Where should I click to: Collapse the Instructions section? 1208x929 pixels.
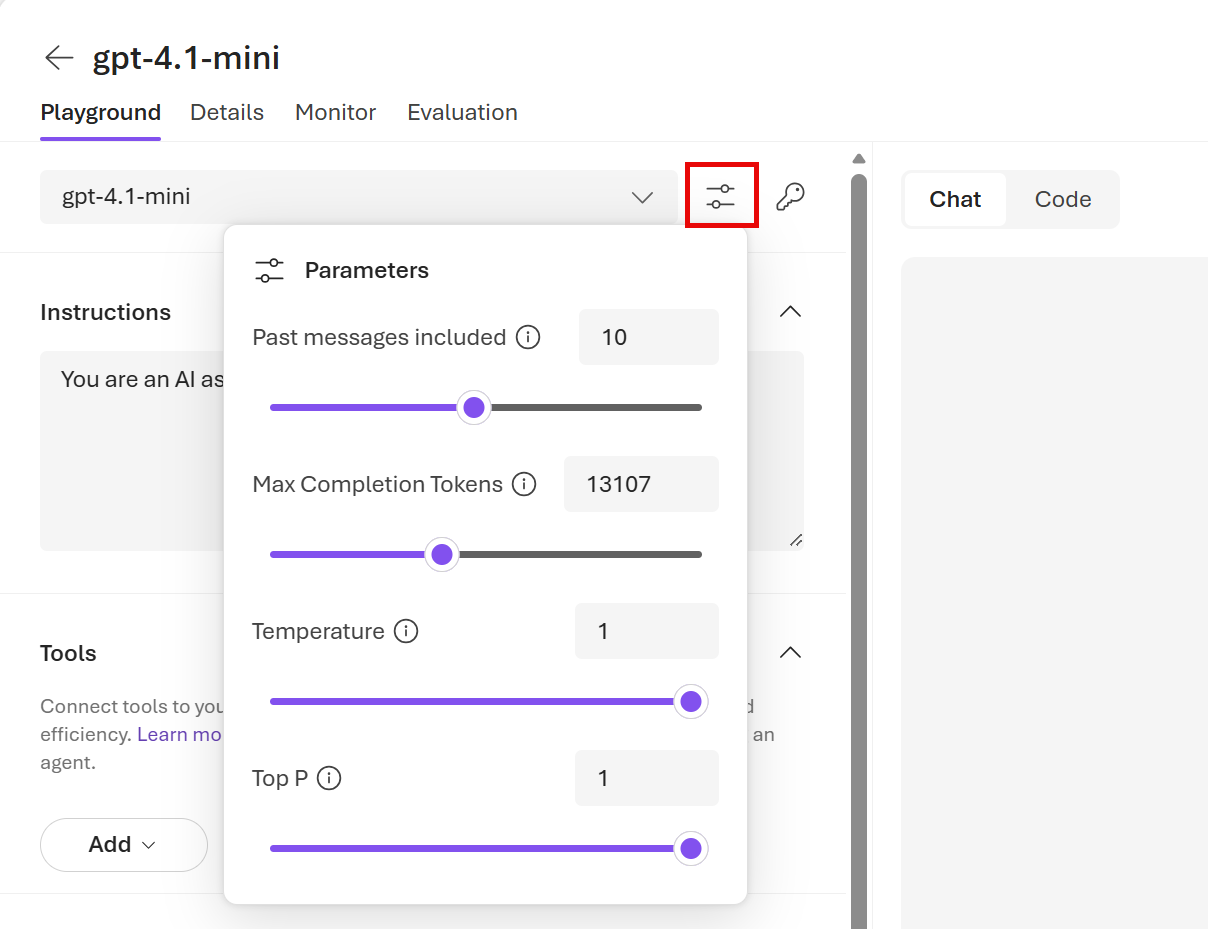(x=790, y=311)
